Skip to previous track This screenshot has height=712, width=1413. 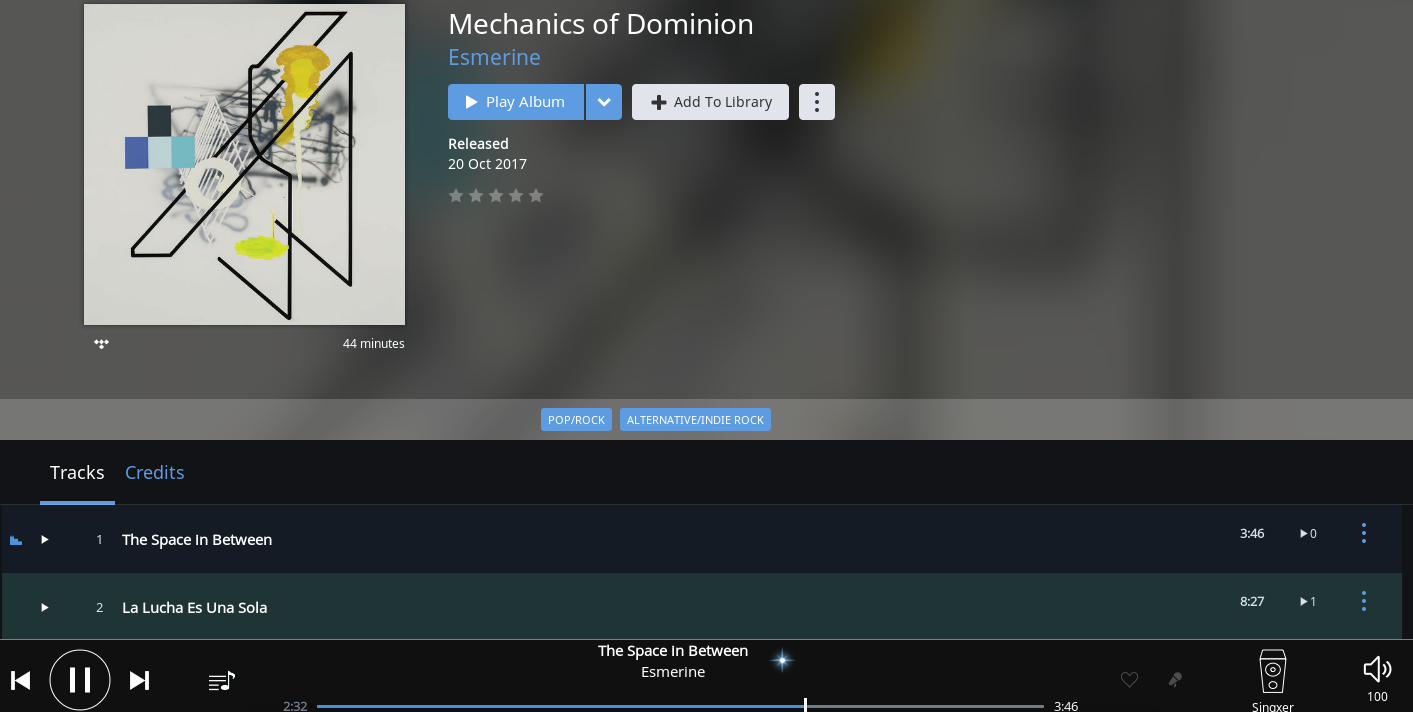tap(20, 681)
